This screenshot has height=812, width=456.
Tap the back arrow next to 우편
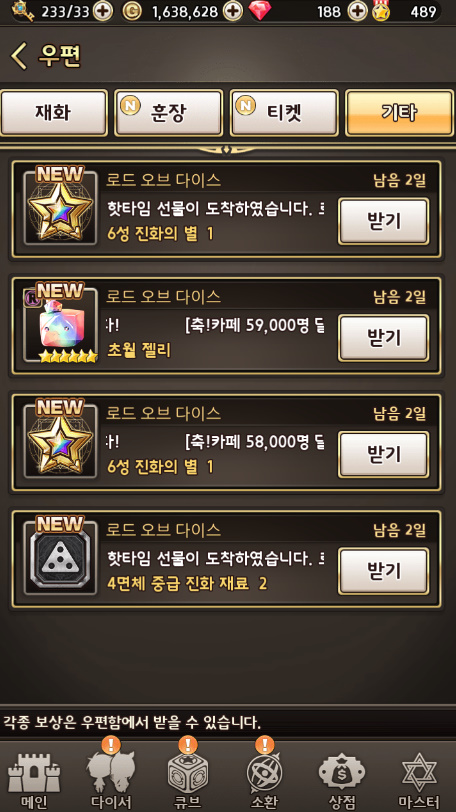(19, 56)
